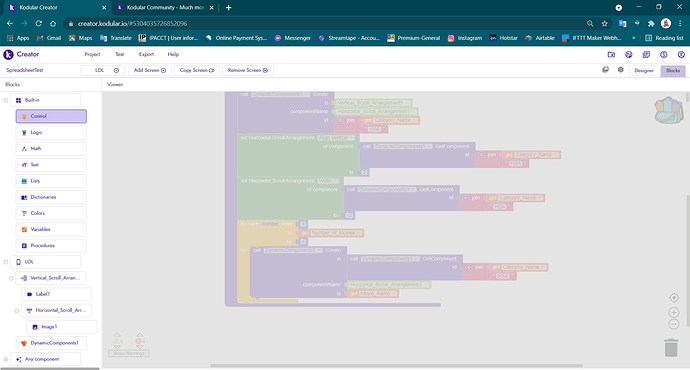Open the Variables blocks drawer
The width and height of the screenshot is (690, 370).
tap(51, 229)
